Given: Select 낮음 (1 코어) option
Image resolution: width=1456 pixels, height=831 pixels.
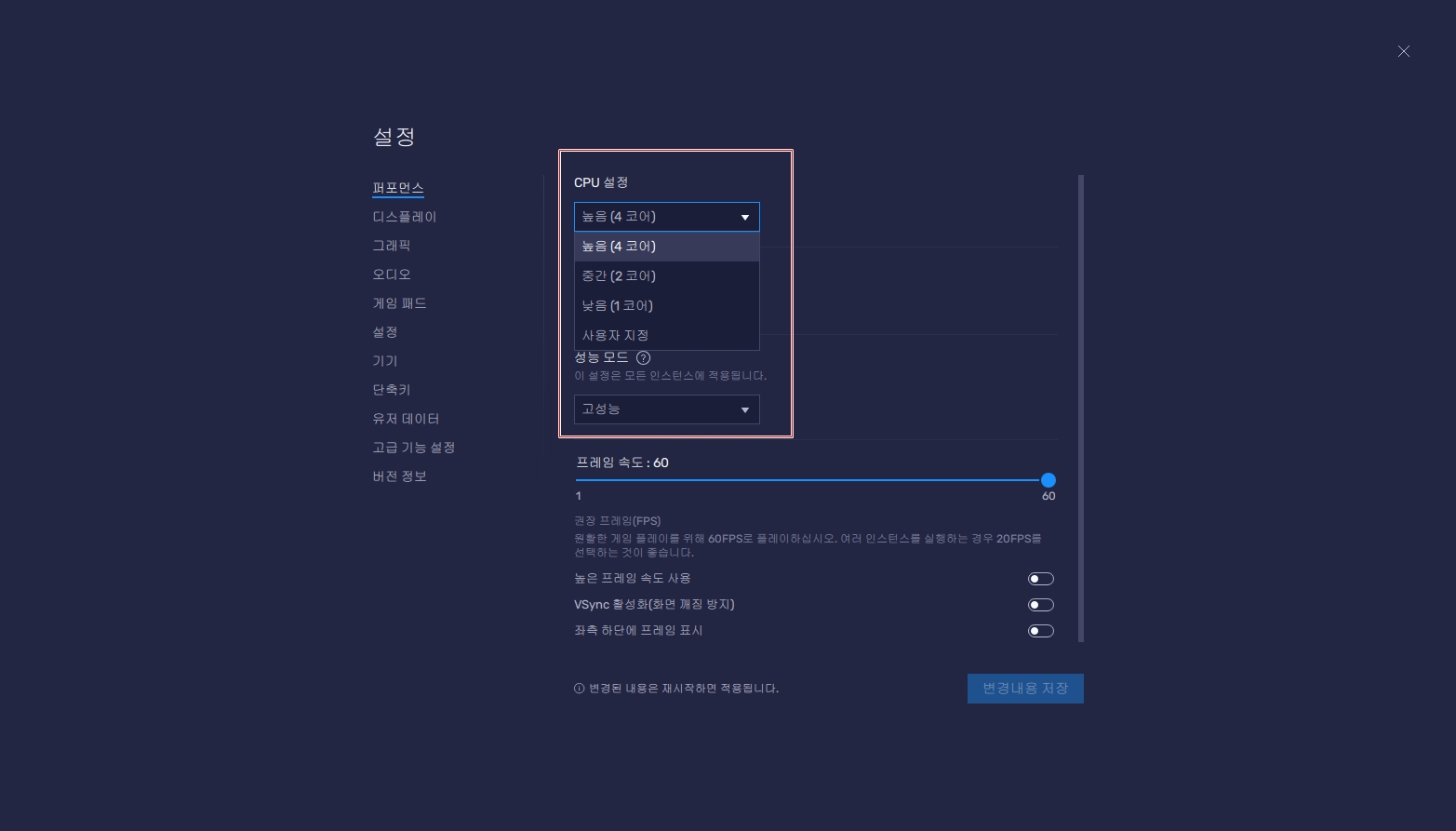Looking at the screenshot, I should (667, 306).
